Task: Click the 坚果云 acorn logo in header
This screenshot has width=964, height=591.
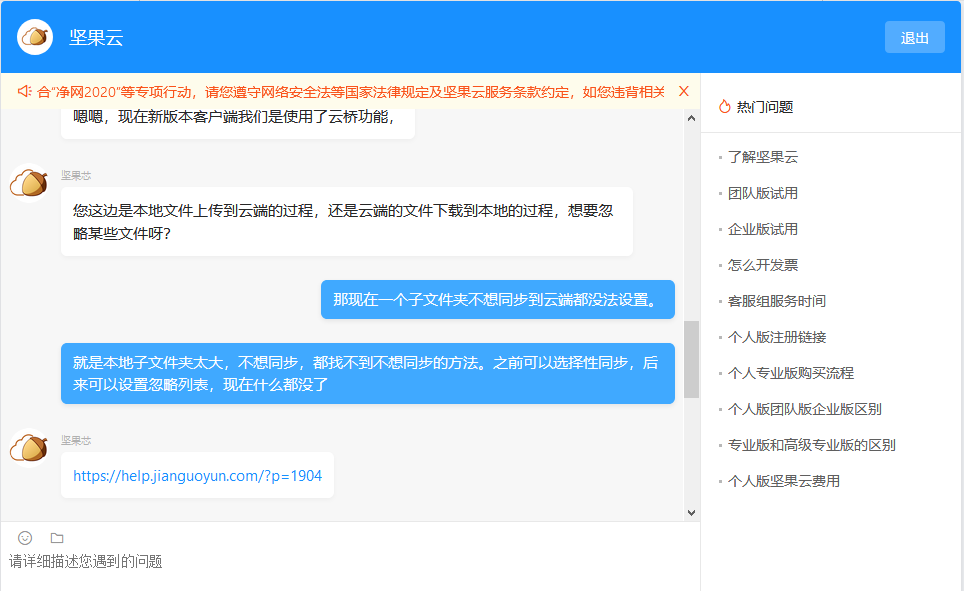Action: point(34,37)
